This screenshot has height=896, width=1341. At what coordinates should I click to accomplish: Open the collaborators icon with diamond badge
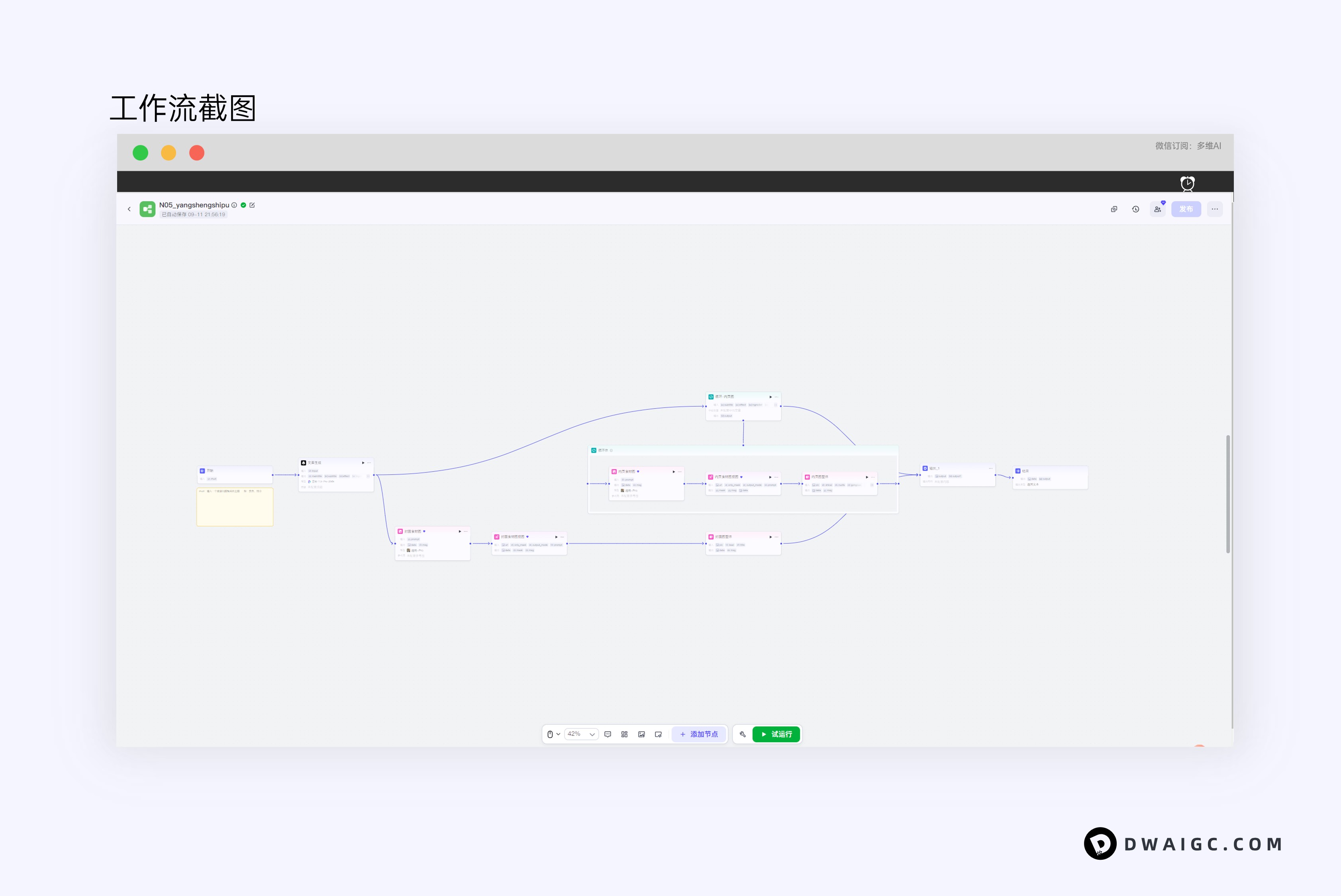pos(1157,209)
